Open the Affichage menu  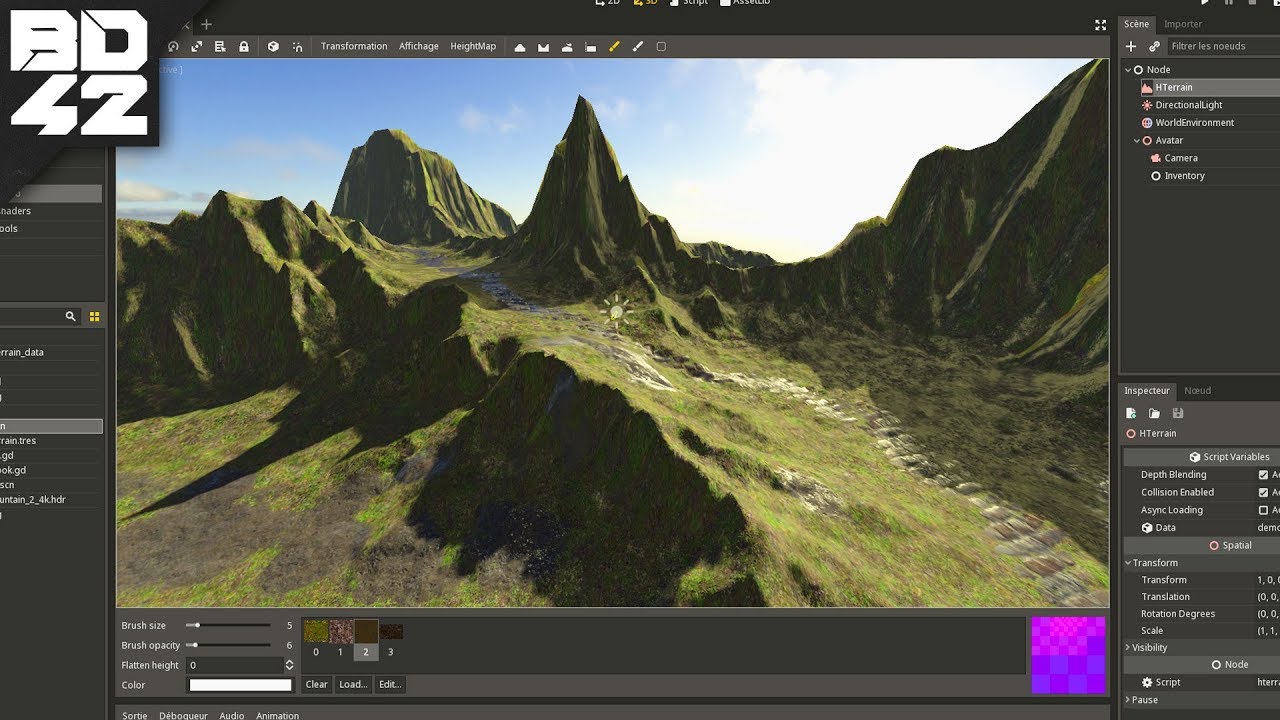click(x=418, y=46)
